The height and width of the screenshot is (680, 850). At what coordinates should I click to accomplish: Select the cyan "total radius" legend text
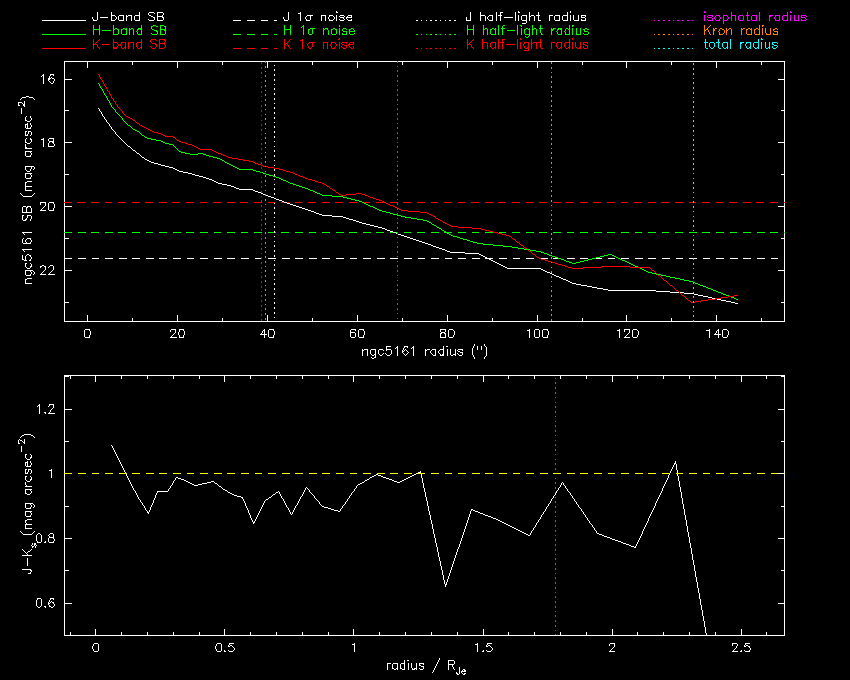click(x=741, y=45)
